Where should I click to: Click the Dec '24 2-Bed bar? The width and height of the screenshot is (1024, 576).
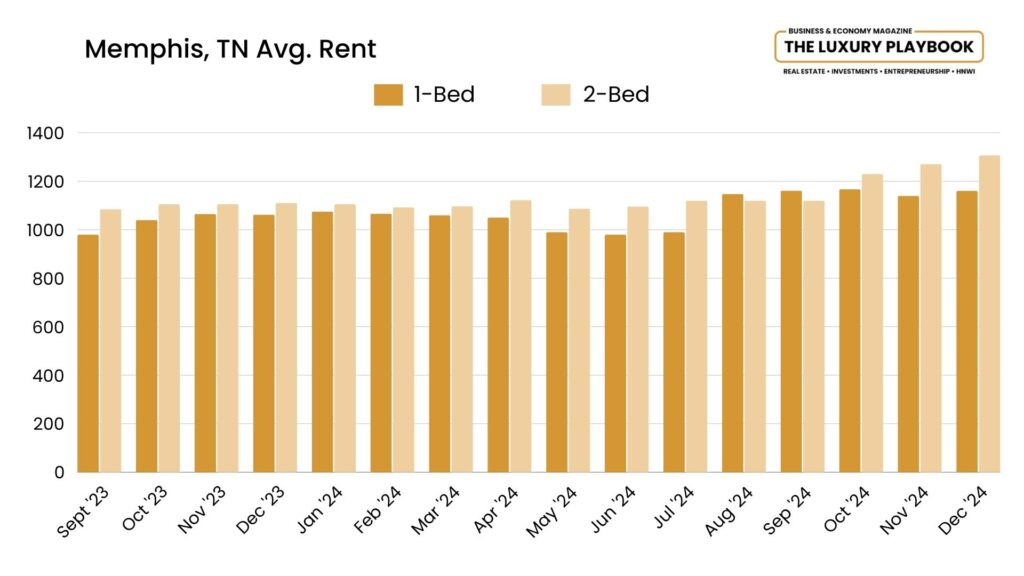(x=989, y=314)
